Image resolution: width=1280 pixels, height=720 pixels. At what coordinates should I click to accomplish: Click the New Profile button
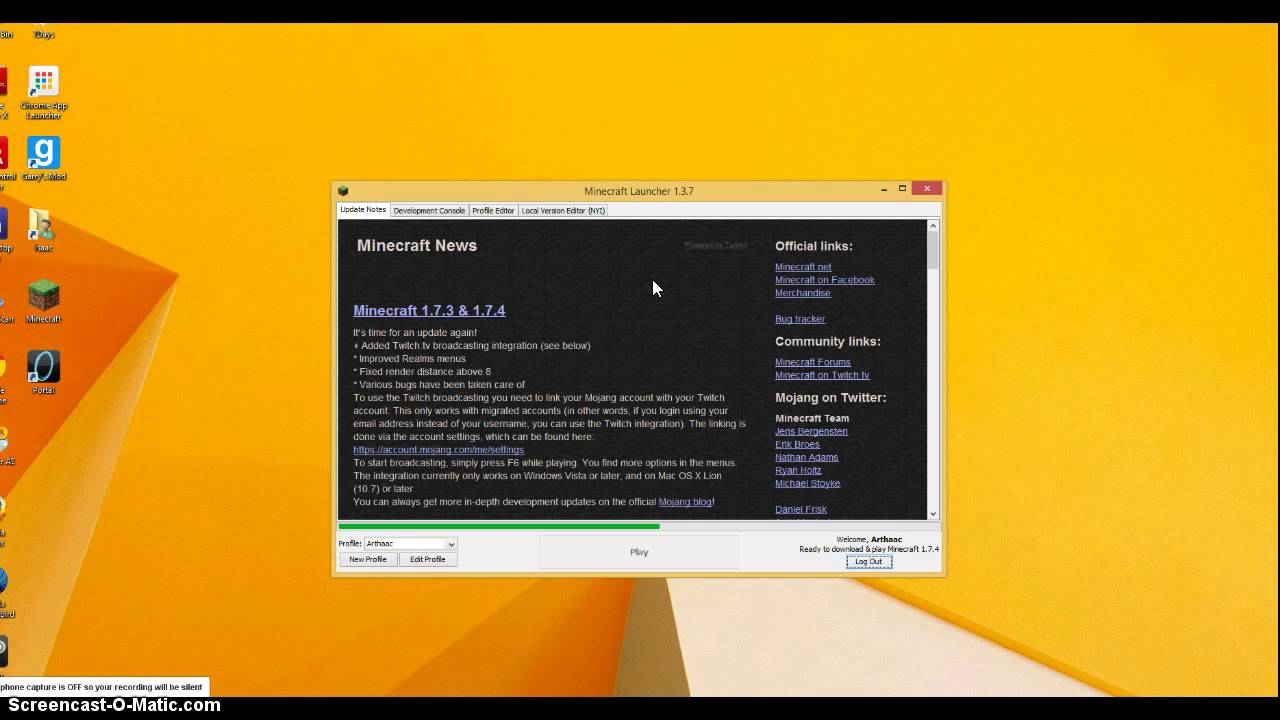point(368,559)
